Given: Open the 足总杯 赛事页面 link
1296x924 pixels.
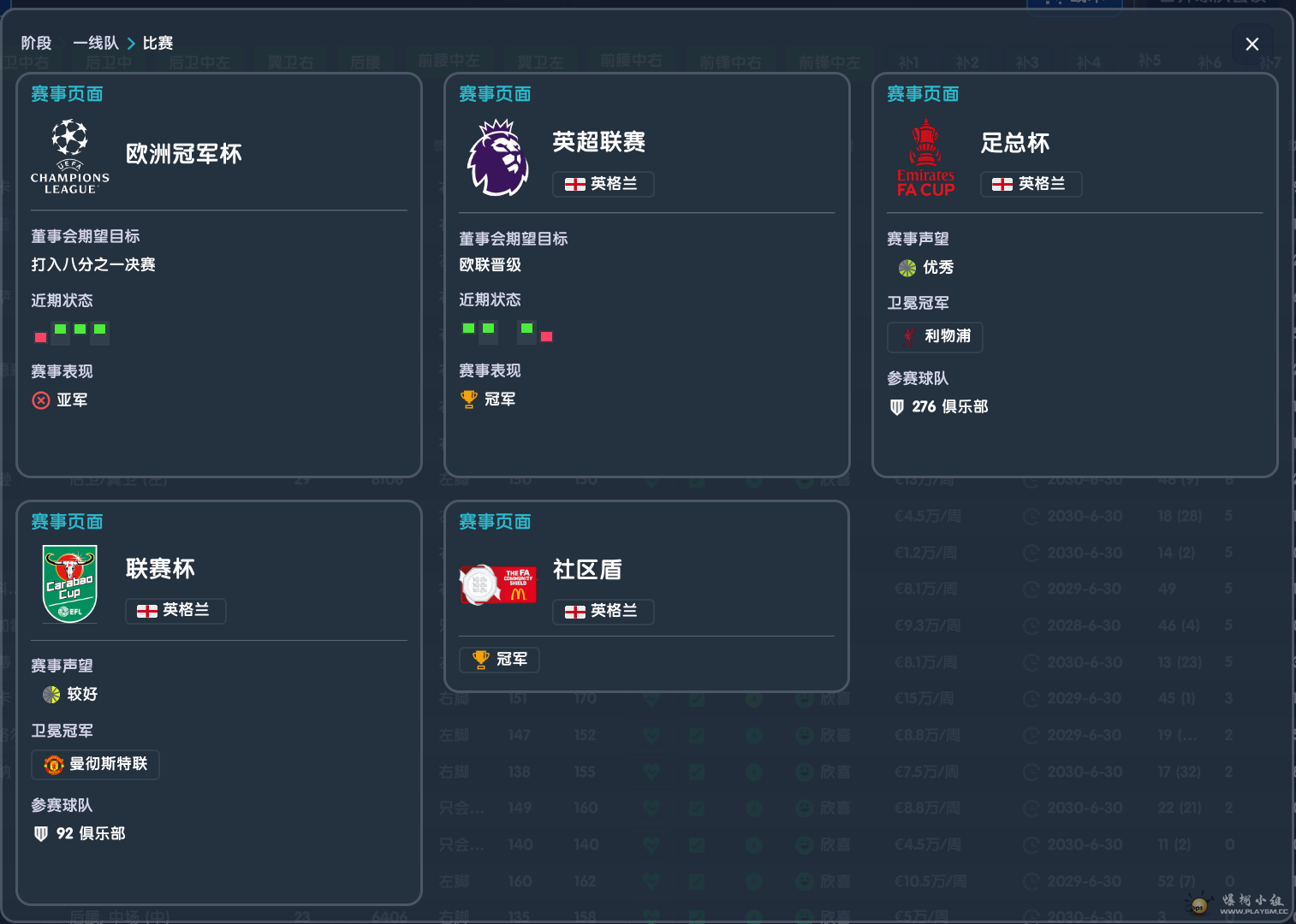Looking at the screenshot, I should pyautogui.click(x=923, y=94).
